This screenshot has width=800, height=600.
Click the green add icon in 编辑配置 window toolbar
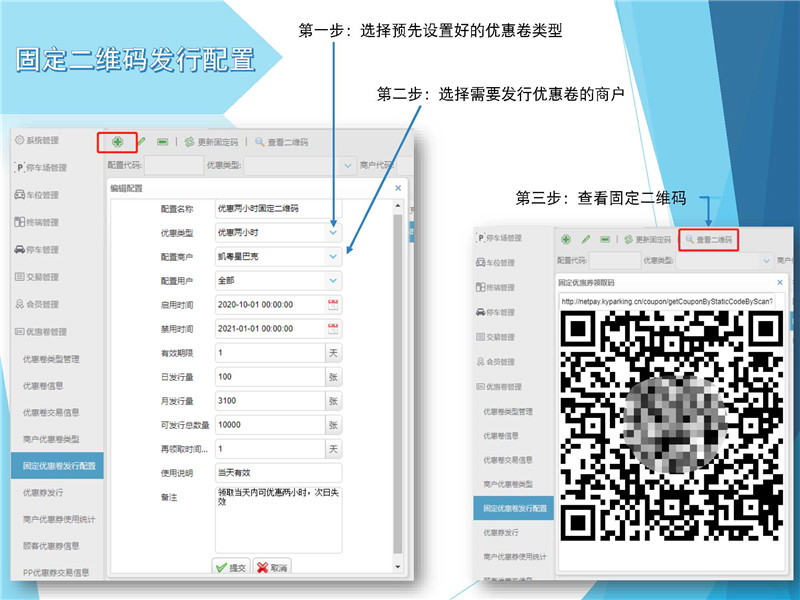pos(117,142)
